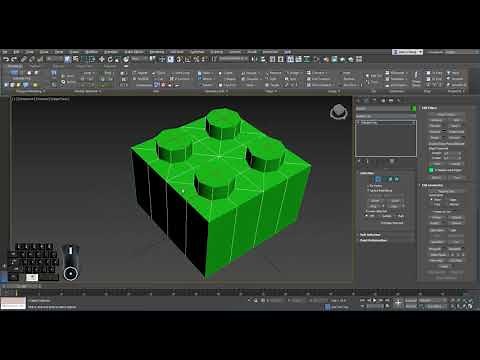Select Edge constraint radio in Edit Geometry
Image resolution: width=480 pixels, height=360 pixels.
pyautogui.click(x=449, y=199)
